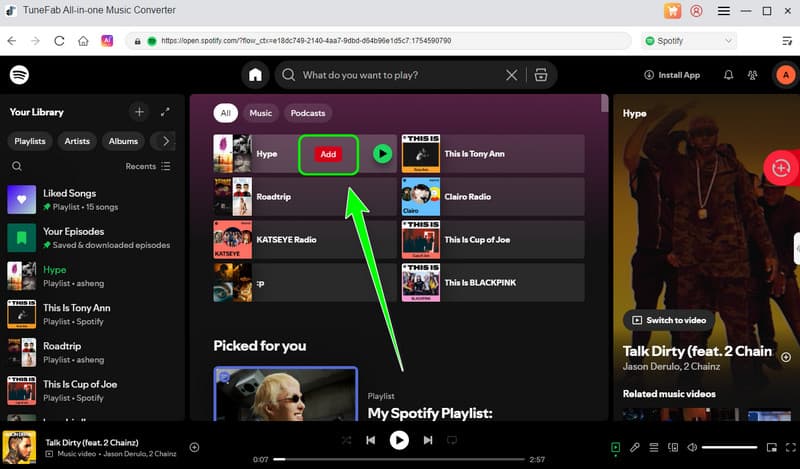Open This Is Tony Ann in the library
800x469 pixels.
point(92,314)
